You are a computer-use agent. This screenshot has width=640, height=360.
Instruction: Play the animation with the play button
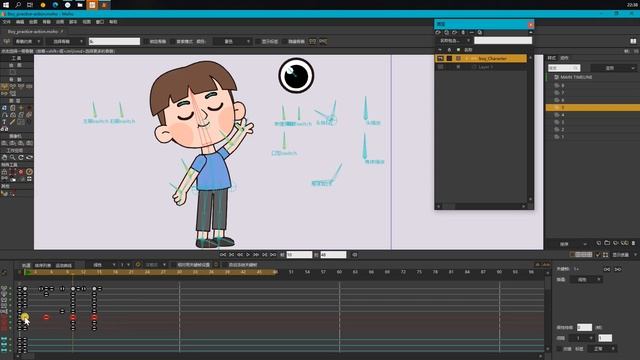(x=248, y=255)
